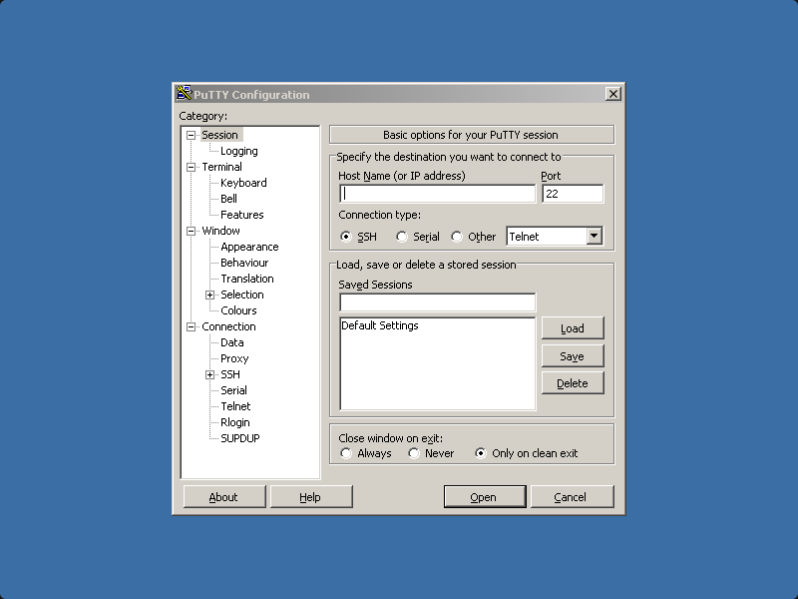Close the PuTTY Configuration dialog
Viewport: 798px width, 599px height.
(613, 94)
